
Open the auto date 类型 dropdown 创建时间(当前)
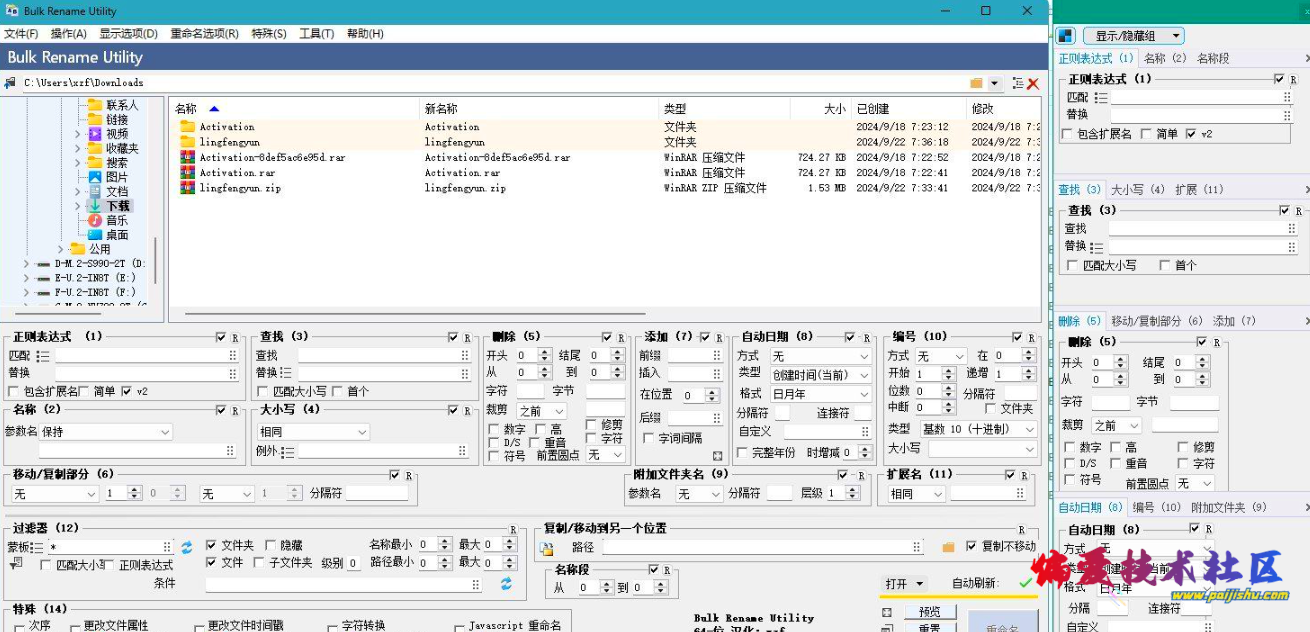pos(821,375)
